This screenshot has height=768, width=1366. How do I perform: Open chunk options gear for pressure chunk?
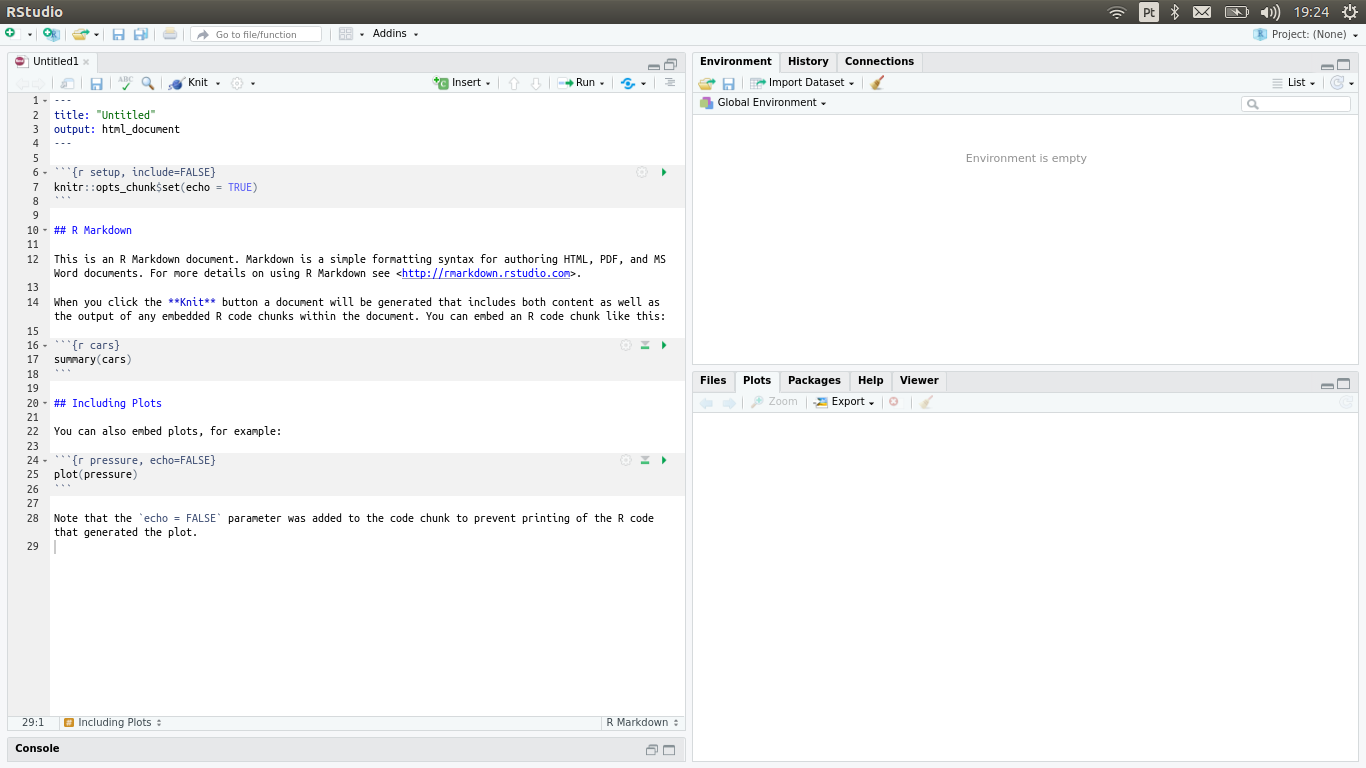click(x=626, y=461)
